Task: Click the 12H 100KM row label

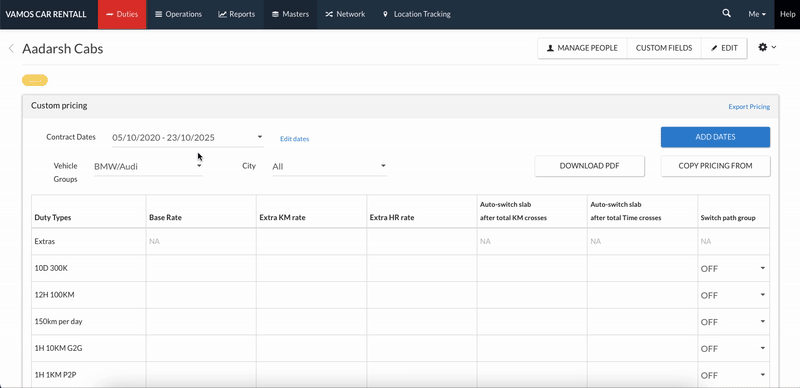Action: pos(54,295)
